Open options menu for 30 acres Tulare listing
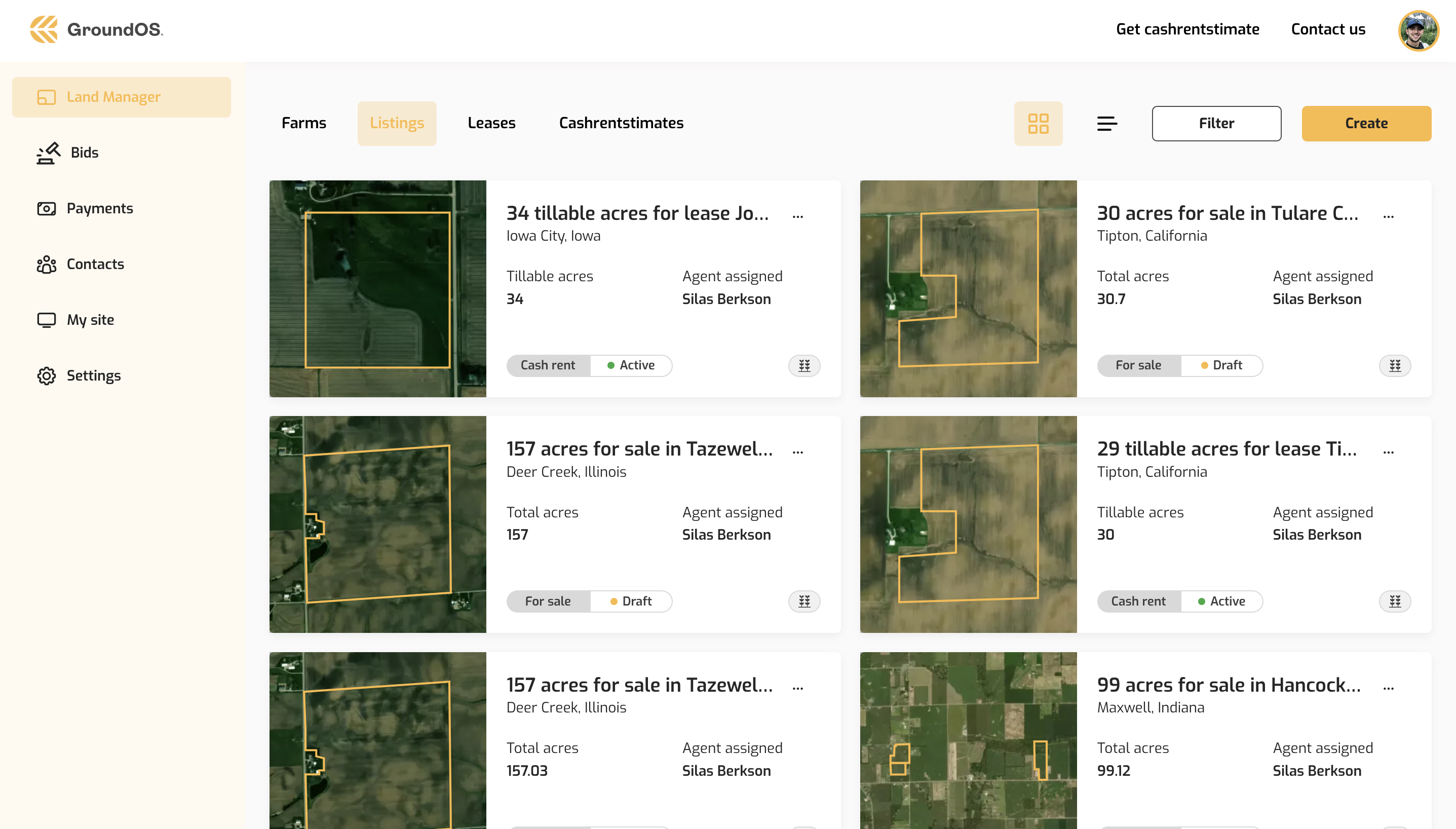The height and width of the screenshot is (829, 1456). (x=1388, y=216)
